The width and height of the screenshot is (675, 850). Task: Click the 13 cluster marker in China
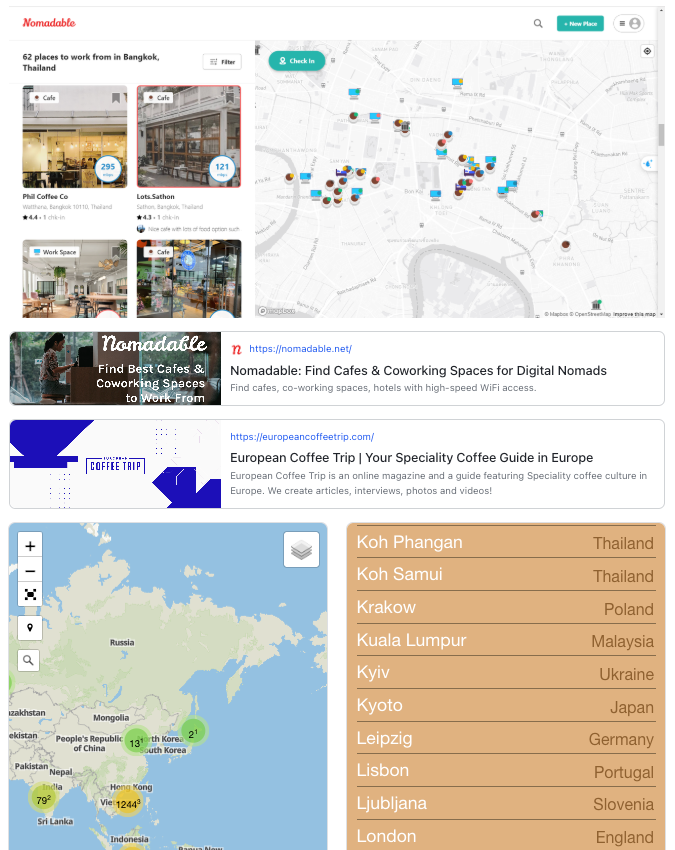tap(136, 742)
